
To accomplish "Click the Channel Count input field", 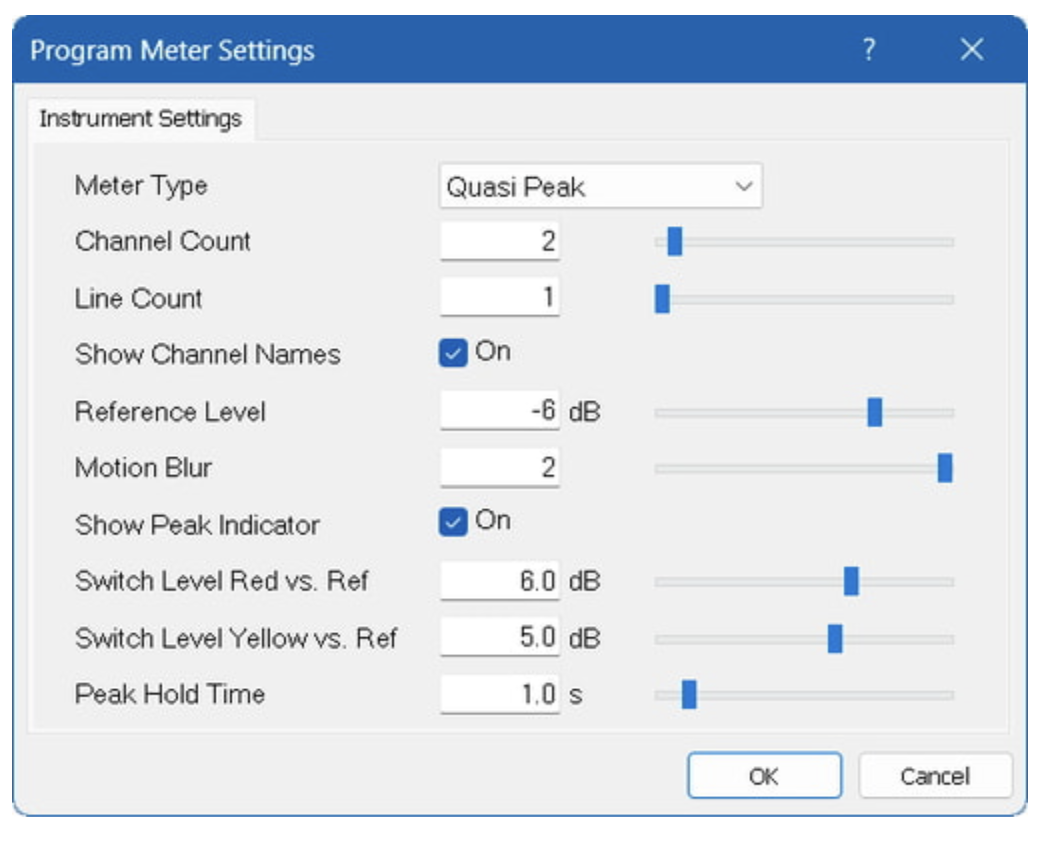I will coord(500,242).
